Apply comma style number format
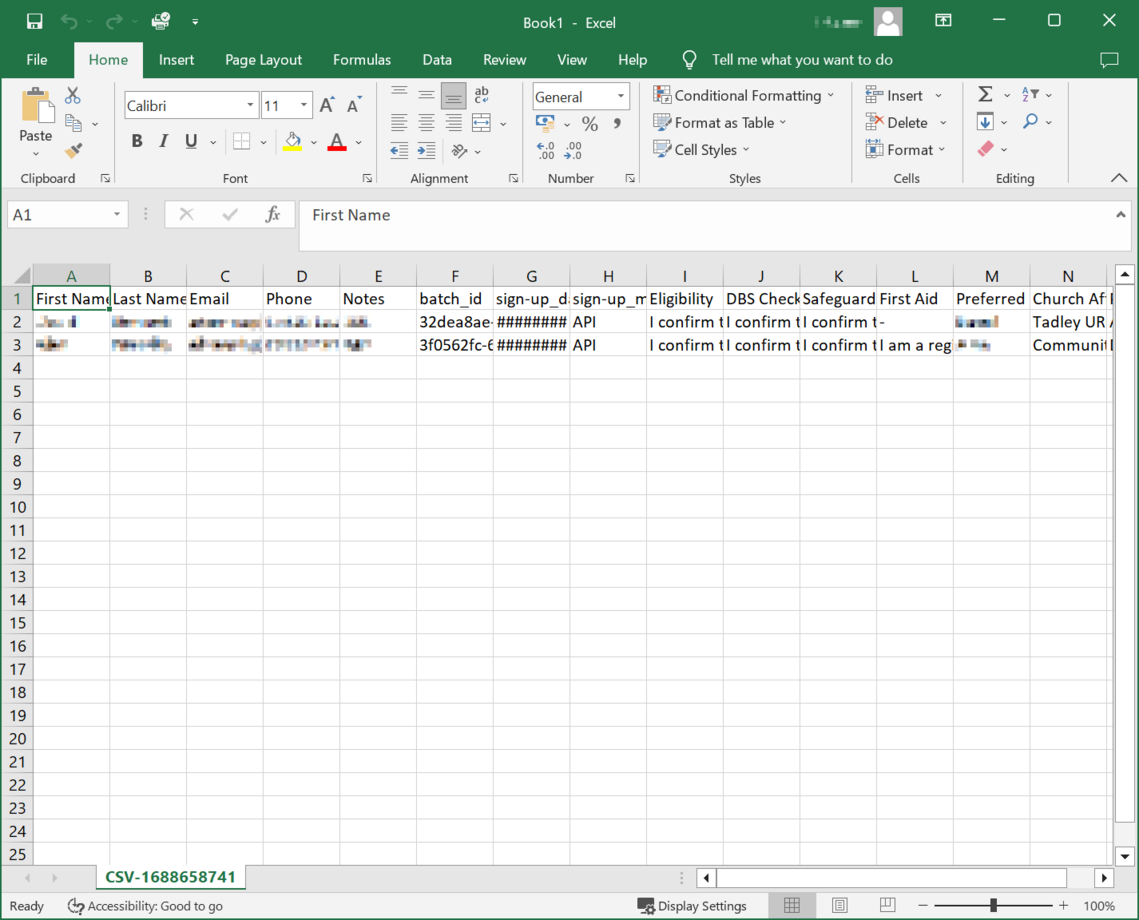This screenshot has height=920, width=1139. (x=617, y=123)
